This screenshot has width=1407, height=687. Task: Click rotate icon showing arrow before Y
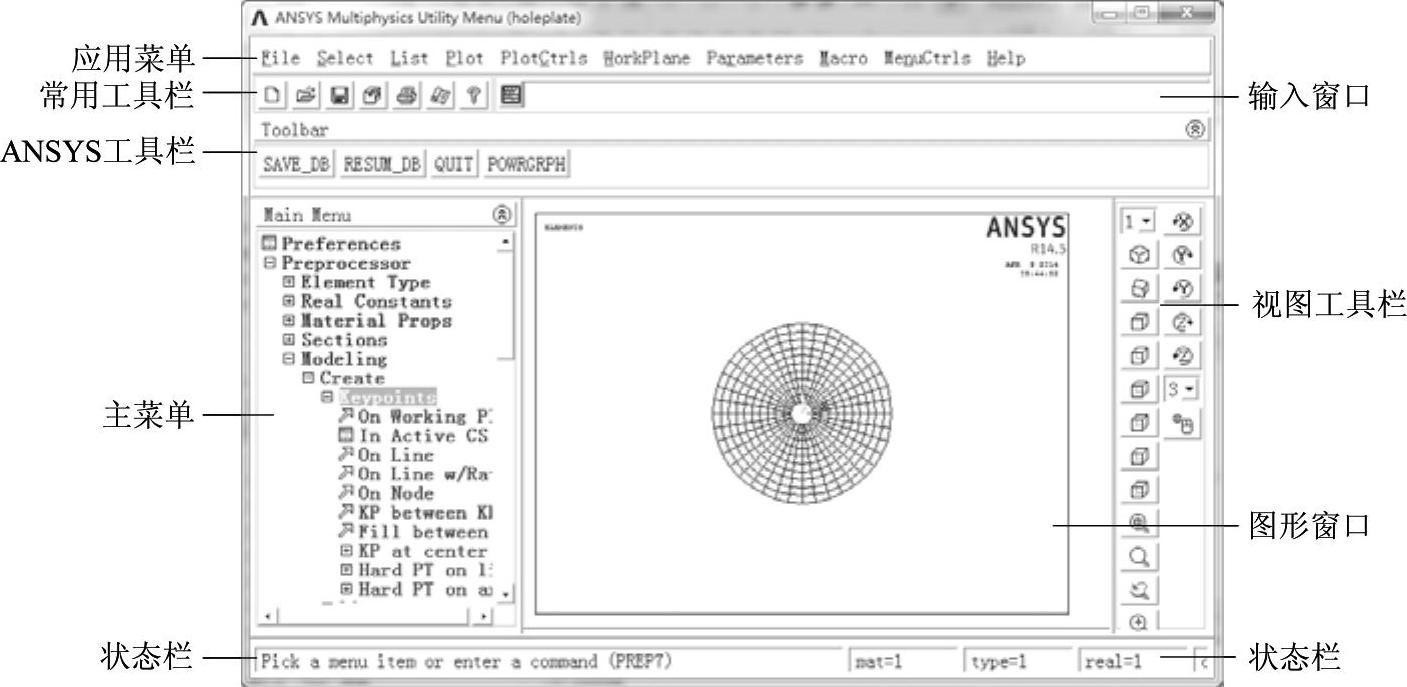tap(1183, 289)
